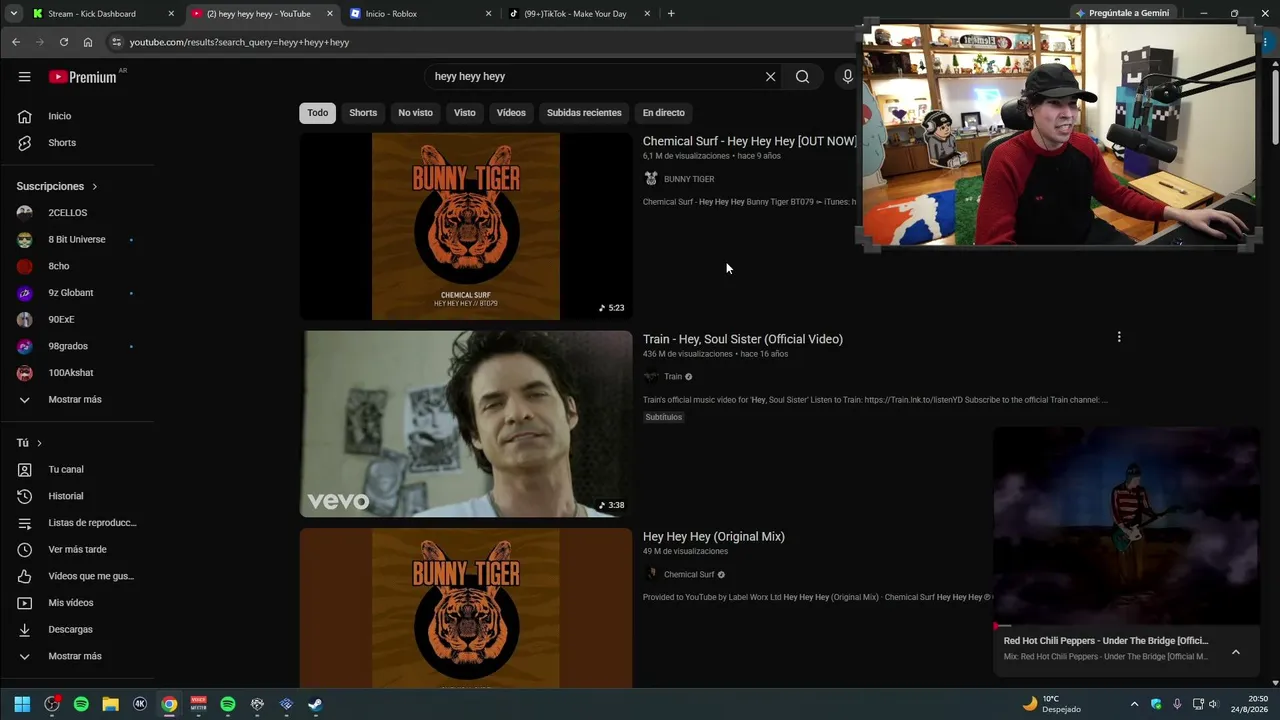Open Train - Hey, Soul Sister (Official Video) title

pyautogui.click(x=743, y=339)
